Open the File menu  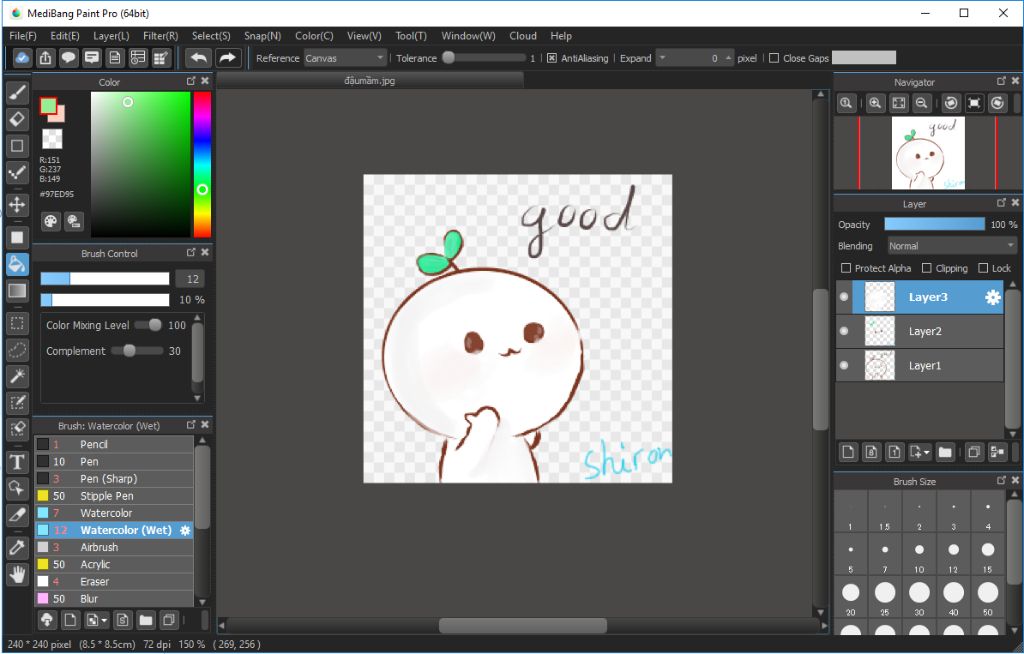click(x=23, y=36)
